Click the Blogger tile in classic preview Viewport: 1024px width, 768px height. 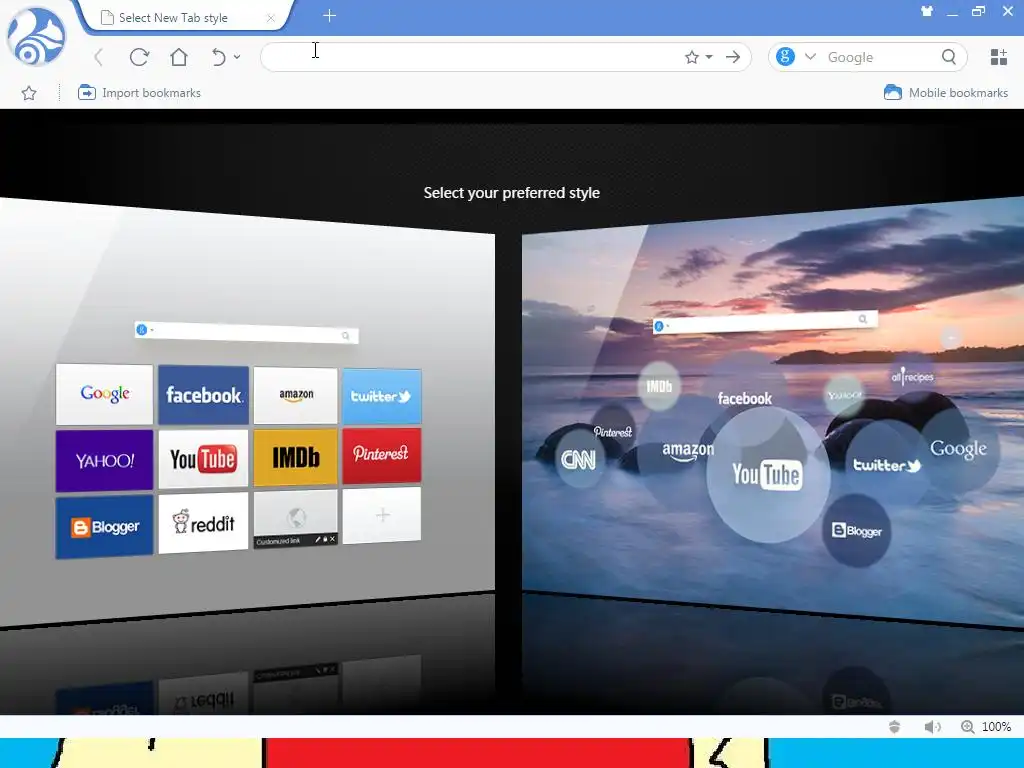coord(104,526)
